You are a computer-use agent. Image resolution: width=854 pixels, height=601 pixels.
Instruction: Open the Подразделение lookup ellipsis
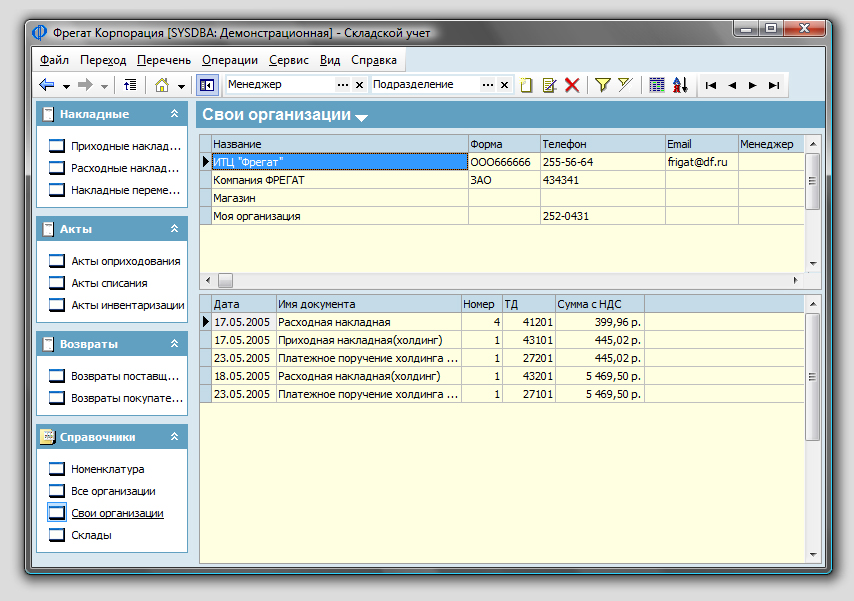[488, 85]
